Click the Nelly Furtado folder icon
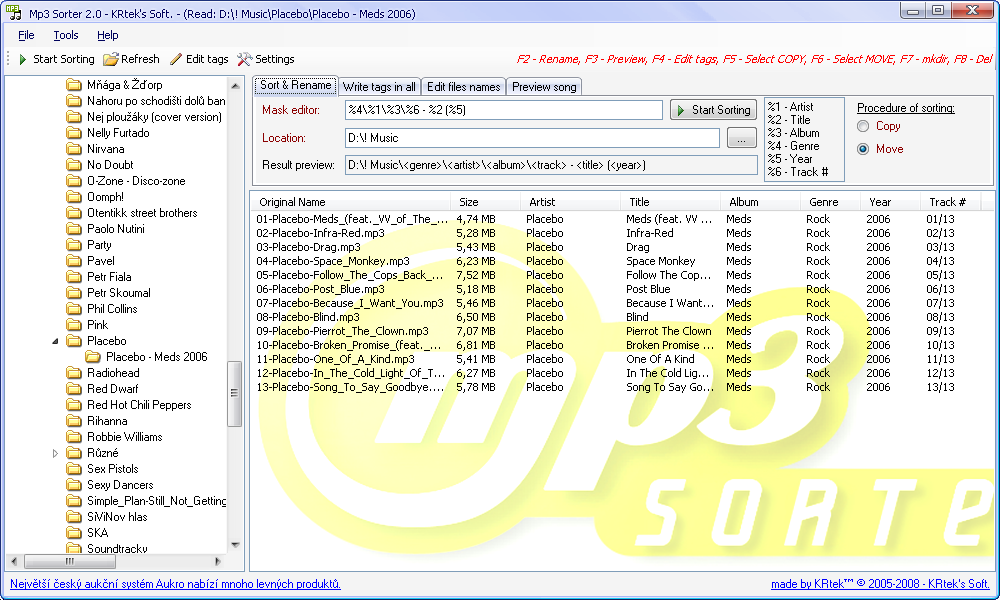This screenshot has width=1000, height=600. (x=74, y=133)
